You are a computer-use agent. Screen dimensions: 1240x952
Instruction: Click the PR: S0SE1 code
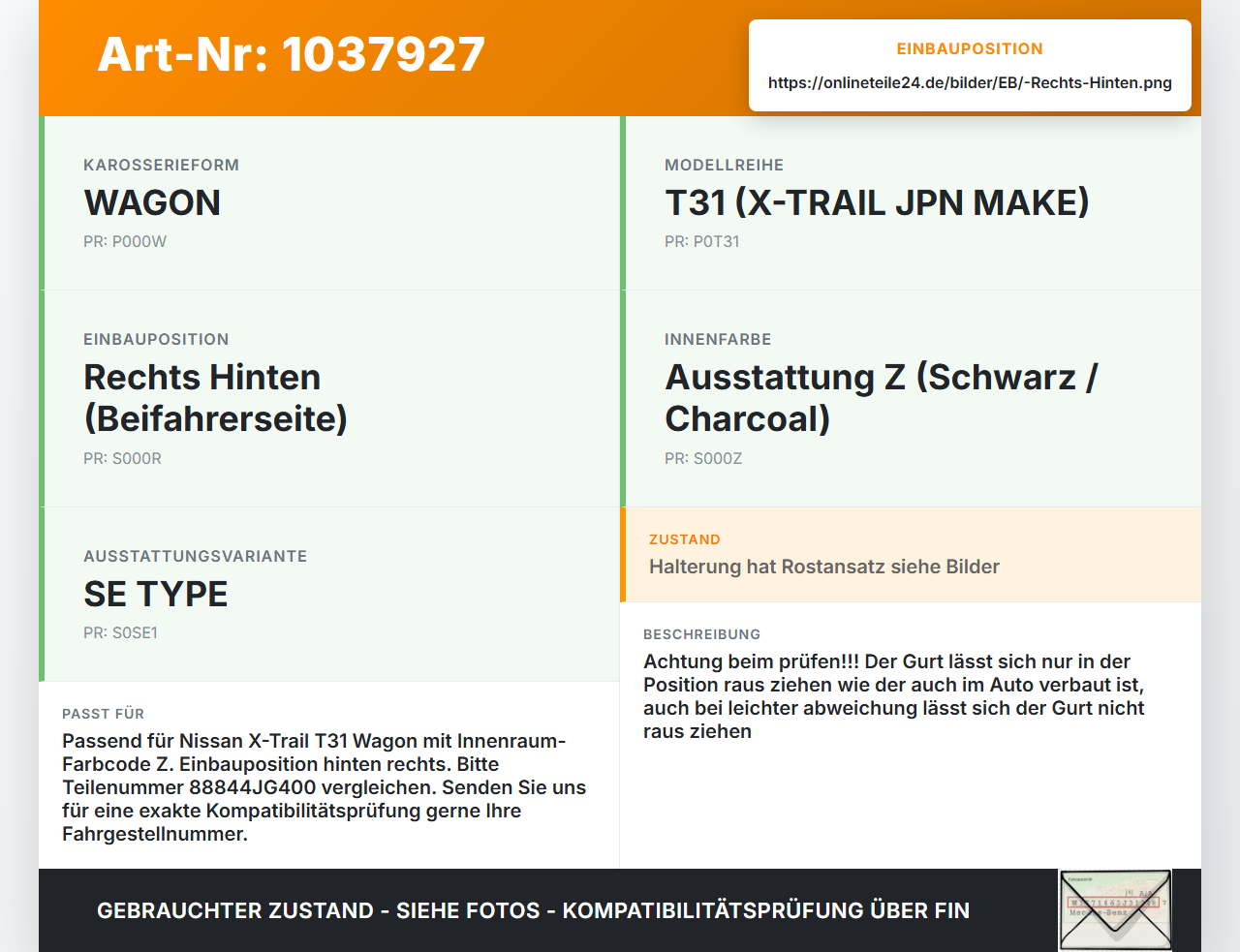[x=120, y=633]
